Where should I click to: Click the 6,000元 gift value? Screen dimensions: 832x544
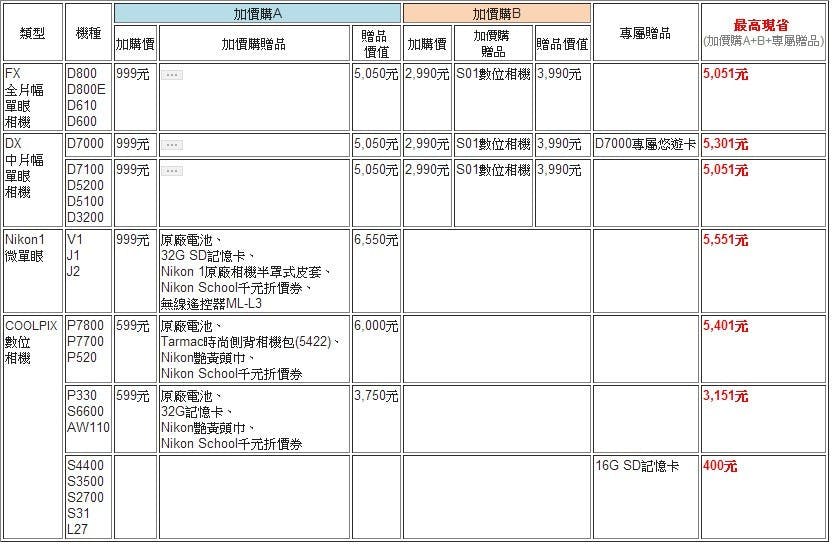coord(376,326)
